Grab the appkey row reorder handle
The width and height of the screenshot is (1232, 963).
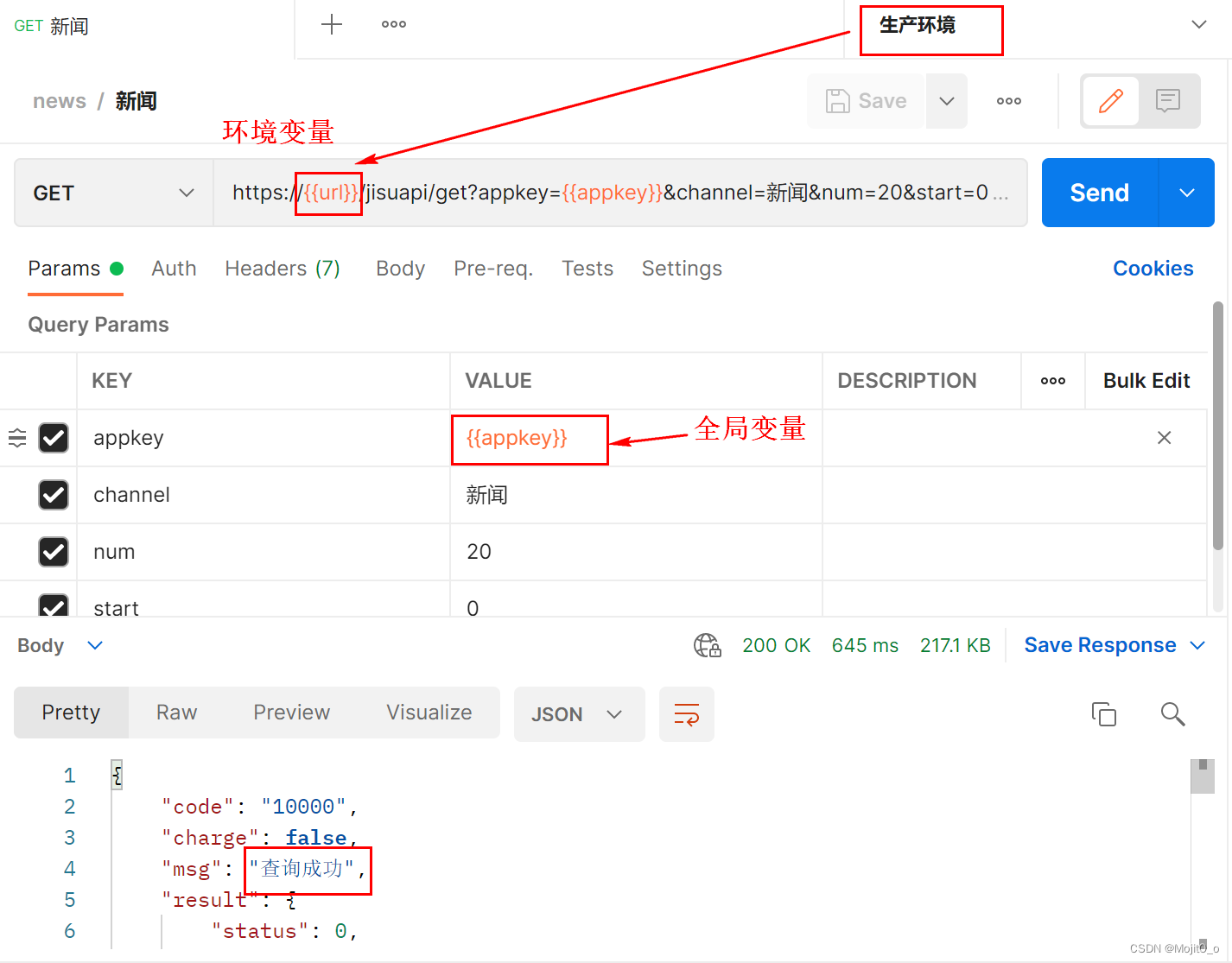coord(17,438)
